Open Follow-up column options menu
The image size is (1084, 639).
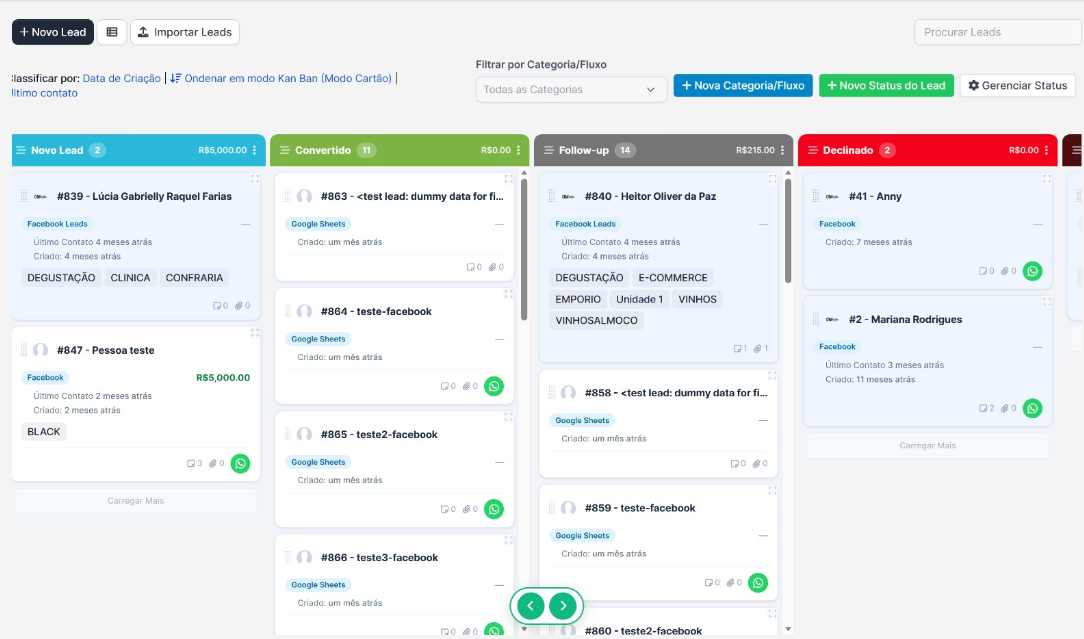(x=783, y=150)
